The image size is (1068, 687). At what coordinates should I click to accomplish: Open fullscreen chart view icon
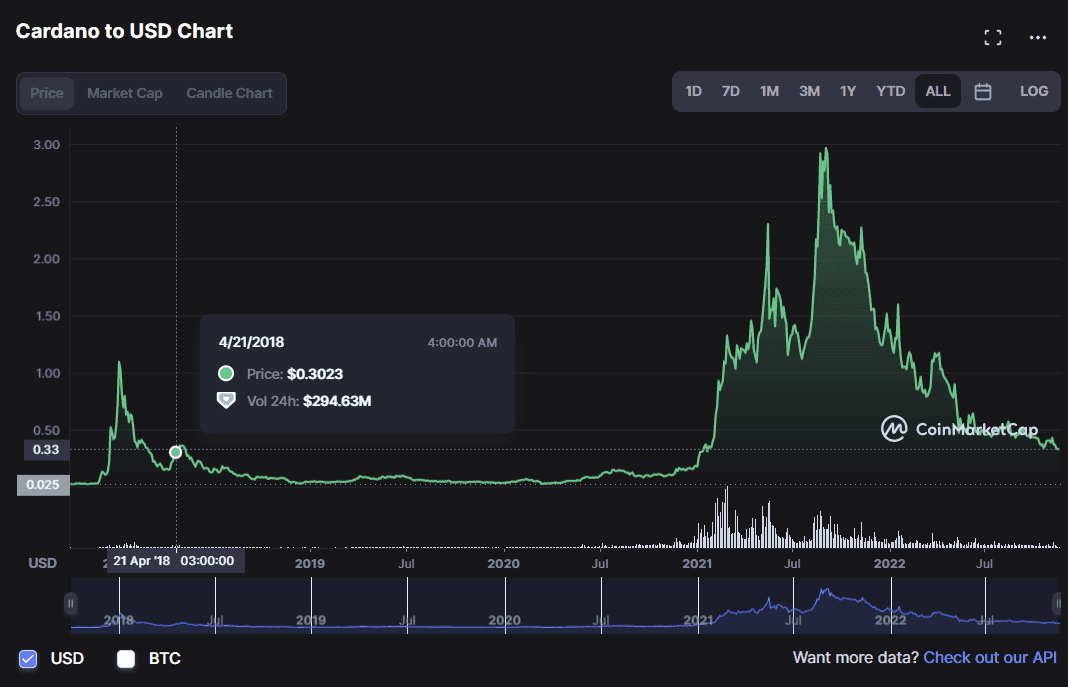[993, 38]
